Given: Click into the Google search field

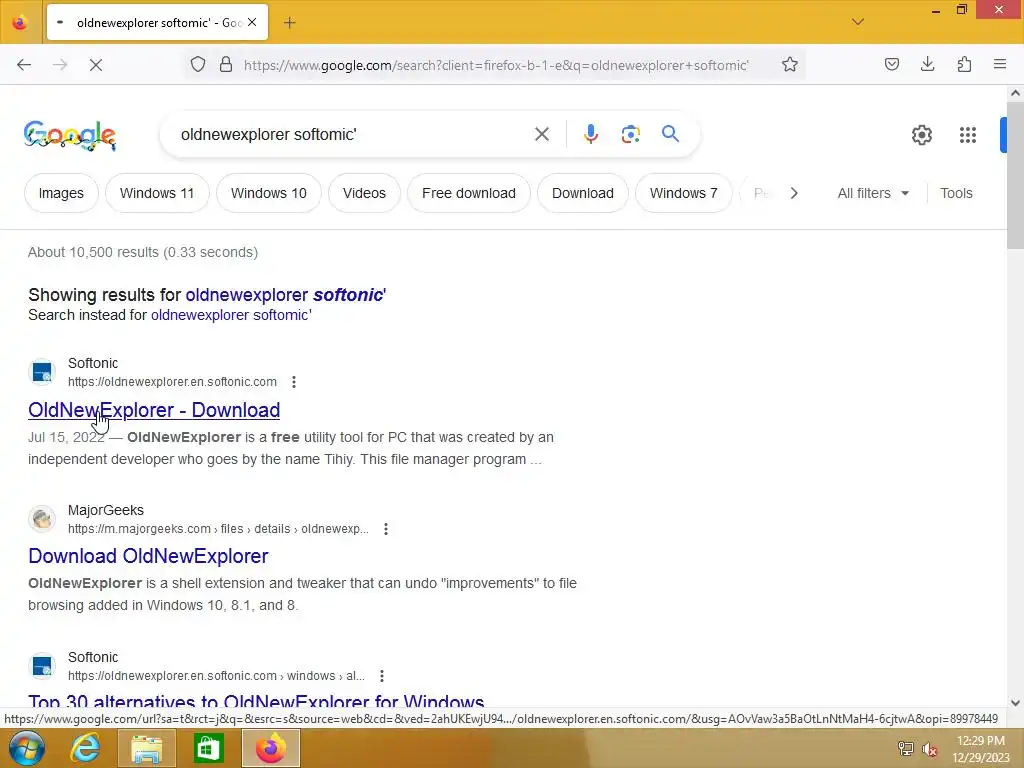Looking at the screenshot, I should (353, 135).
